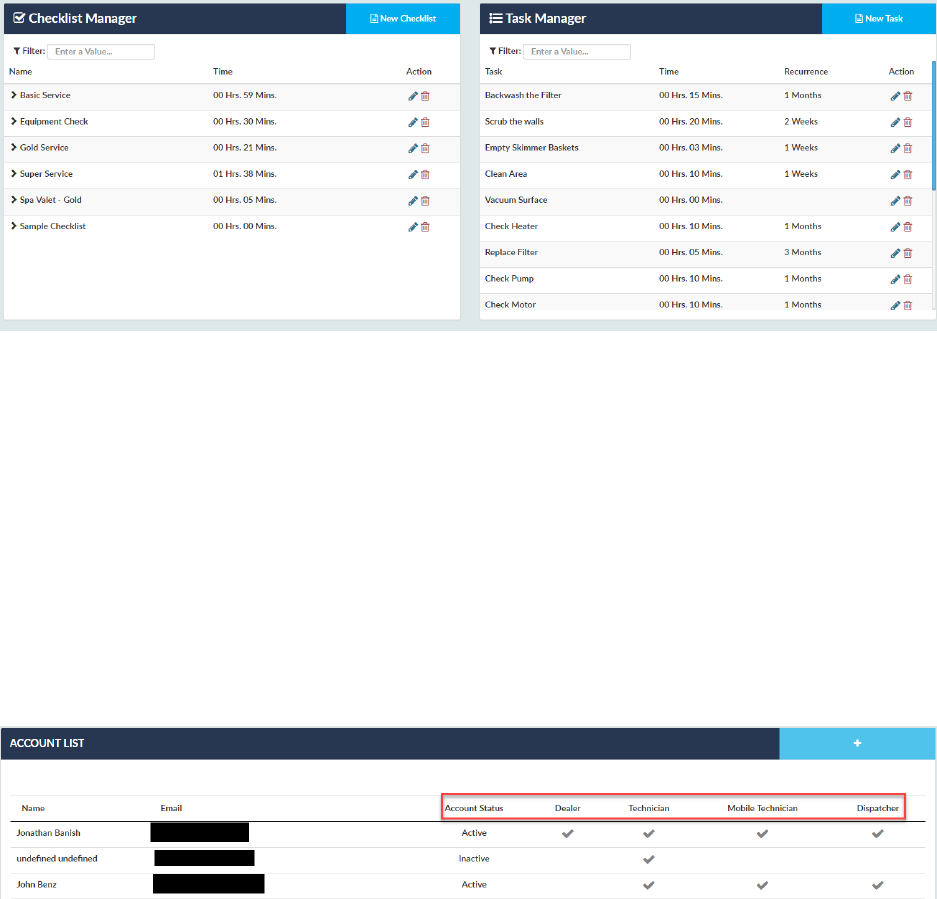
Task: Toggle Technician checkmark for undefined undefined
Action: pyautogui.click(x=648, y=859)
